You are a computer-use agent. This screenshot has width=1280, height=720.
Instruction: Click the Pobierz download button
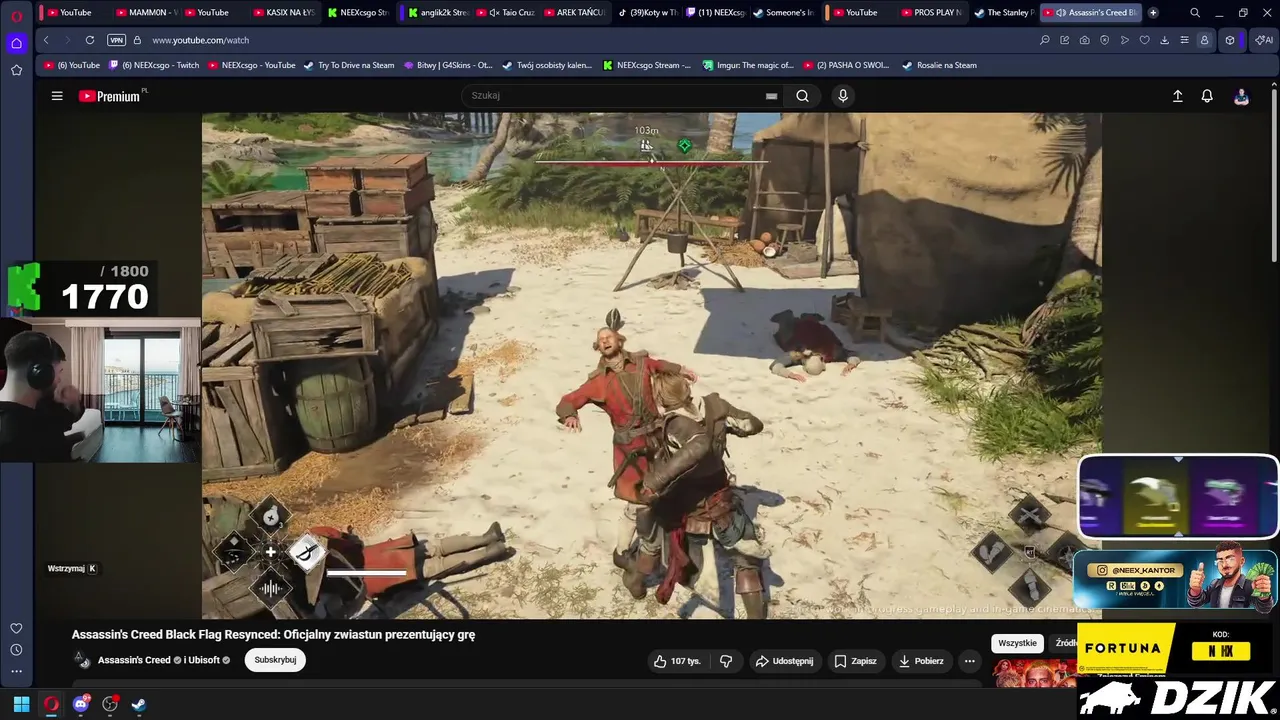point(922,661)
